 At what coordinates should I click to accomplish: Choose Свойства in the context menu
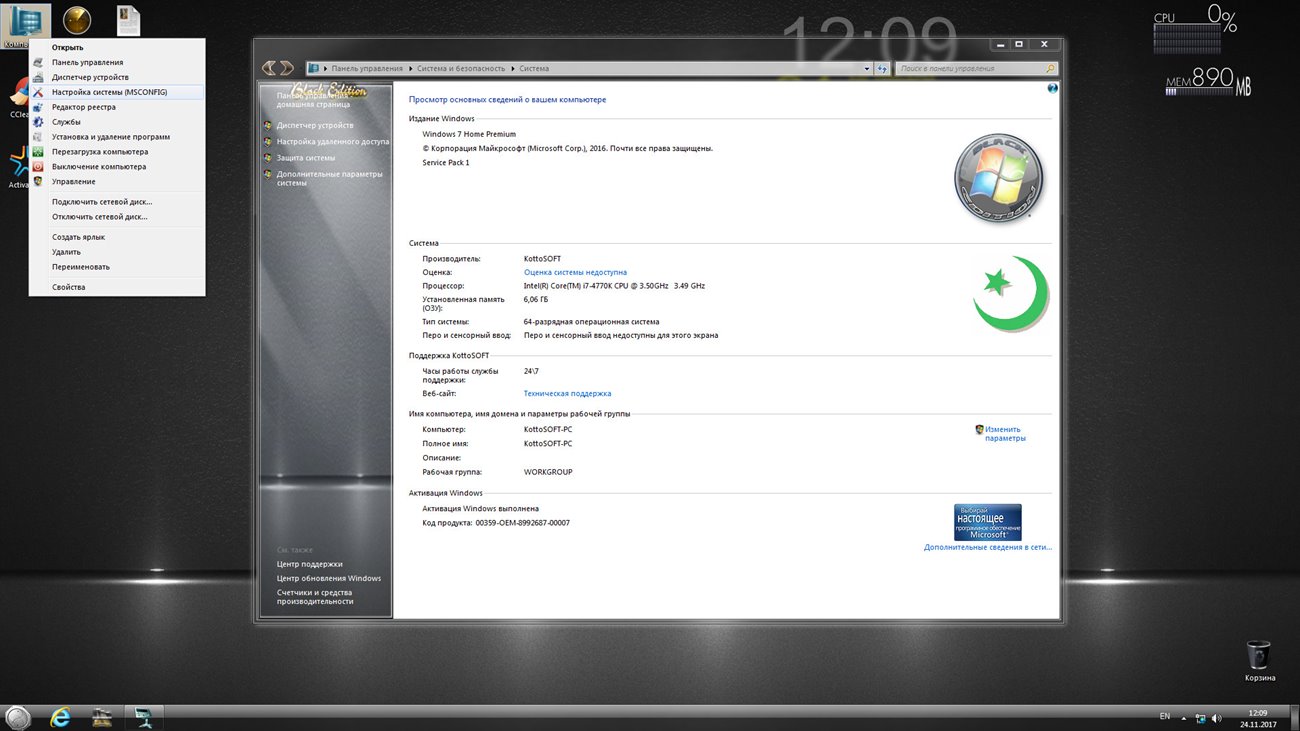[x=68, y=287]
